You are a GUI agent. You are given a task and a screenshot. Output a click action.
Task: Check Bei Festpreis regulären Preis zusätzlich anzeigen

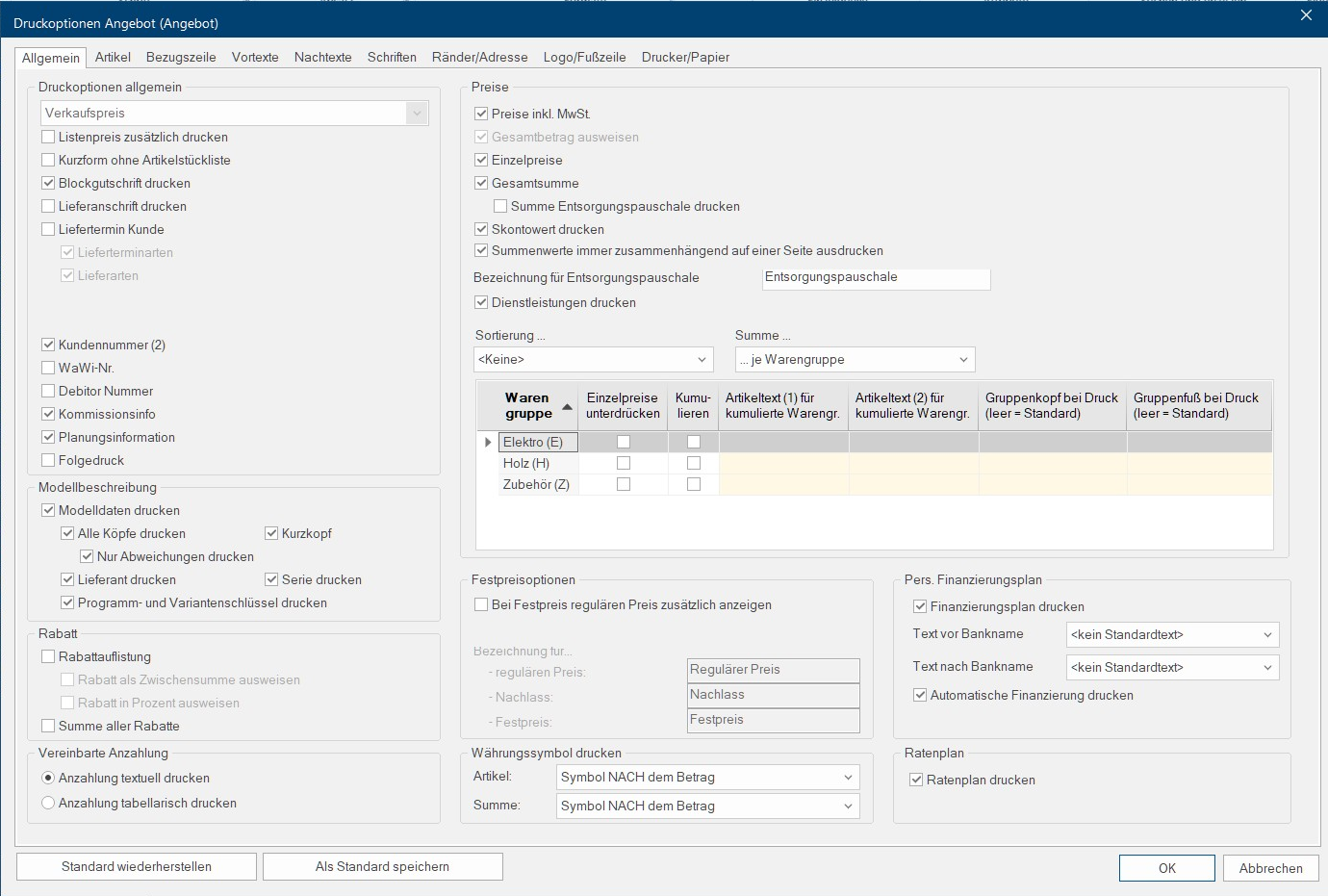click(481, 605)
